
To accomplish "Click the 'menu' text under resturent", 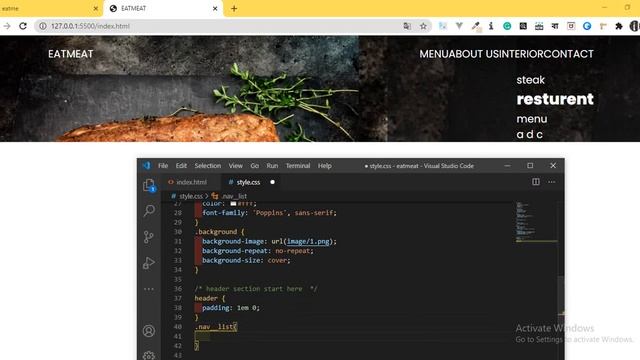I will [x=531, y=119].
